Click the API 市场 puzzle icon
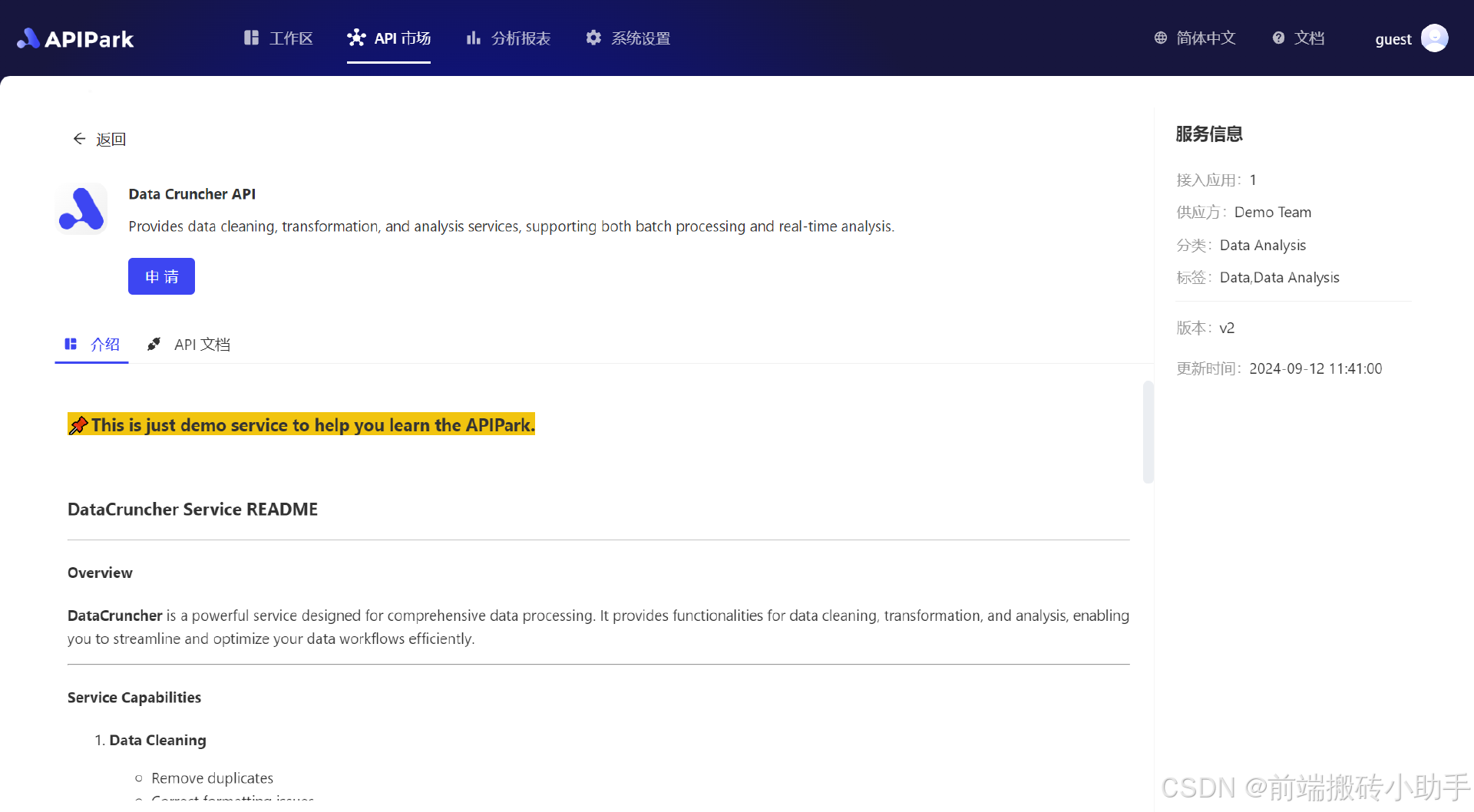Image resolution: width=1474 pixels, height=812 pixels. coord(357,37)
